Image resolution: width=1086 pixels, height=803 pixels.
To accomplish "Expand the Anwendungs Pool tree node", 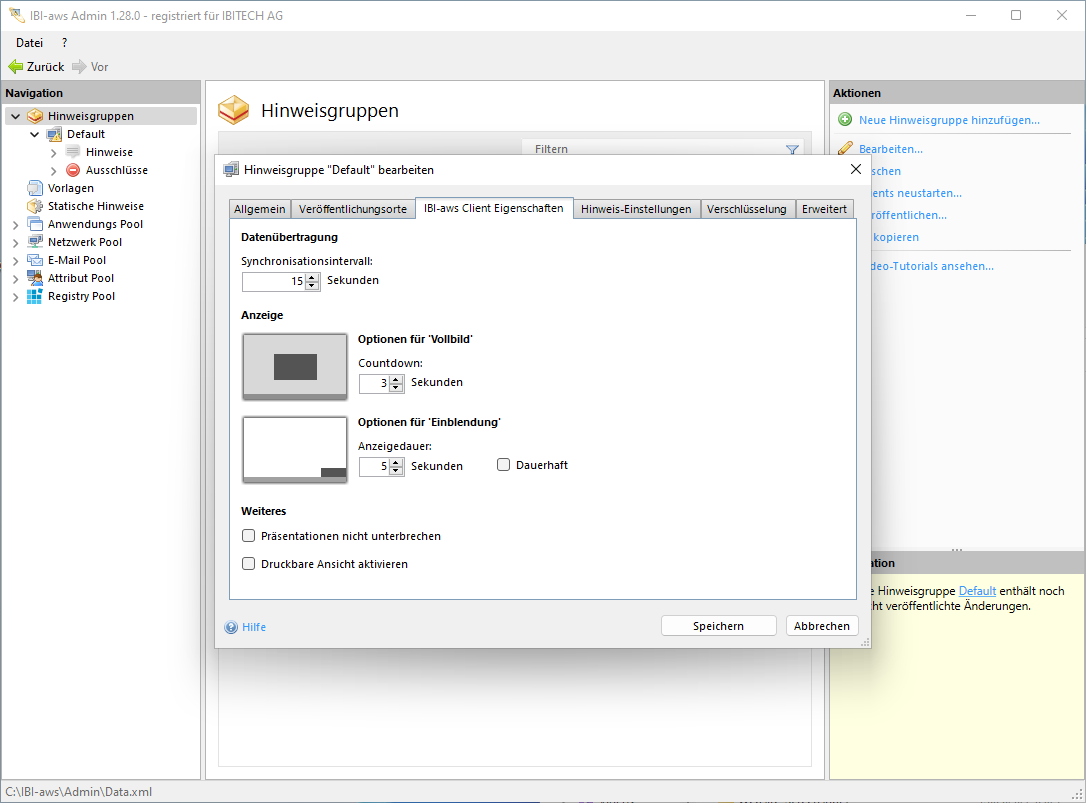I will [x=15, y=224].
